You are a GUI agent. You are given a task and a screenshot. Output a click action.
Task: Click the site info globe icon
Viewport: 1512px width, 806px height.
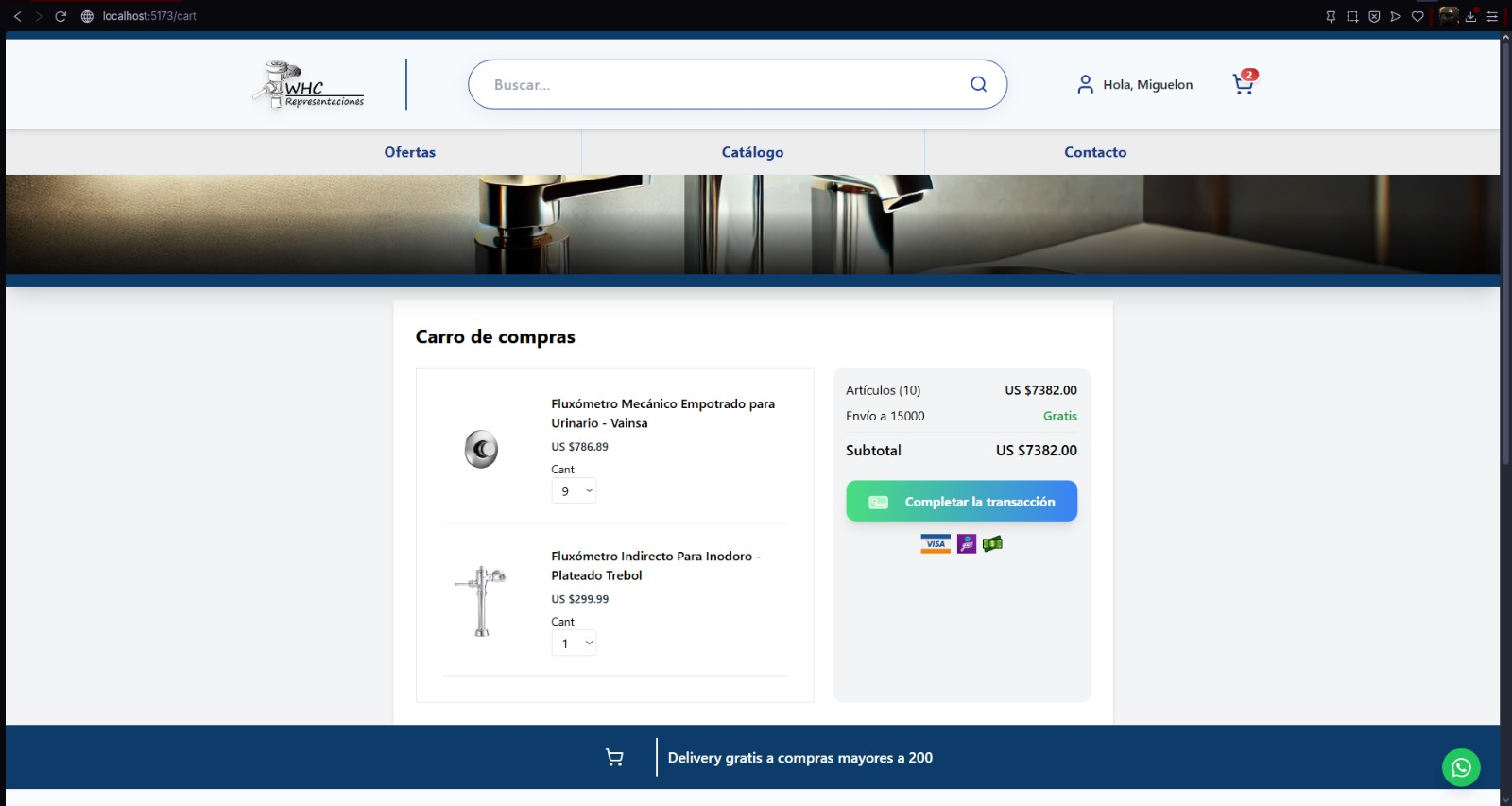coord(87,16)
